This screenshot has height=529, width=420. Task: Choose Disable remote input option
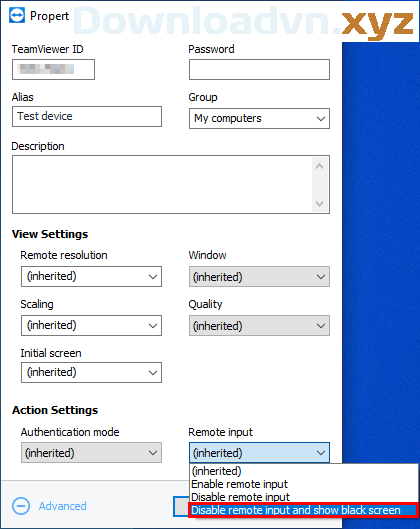304,497
